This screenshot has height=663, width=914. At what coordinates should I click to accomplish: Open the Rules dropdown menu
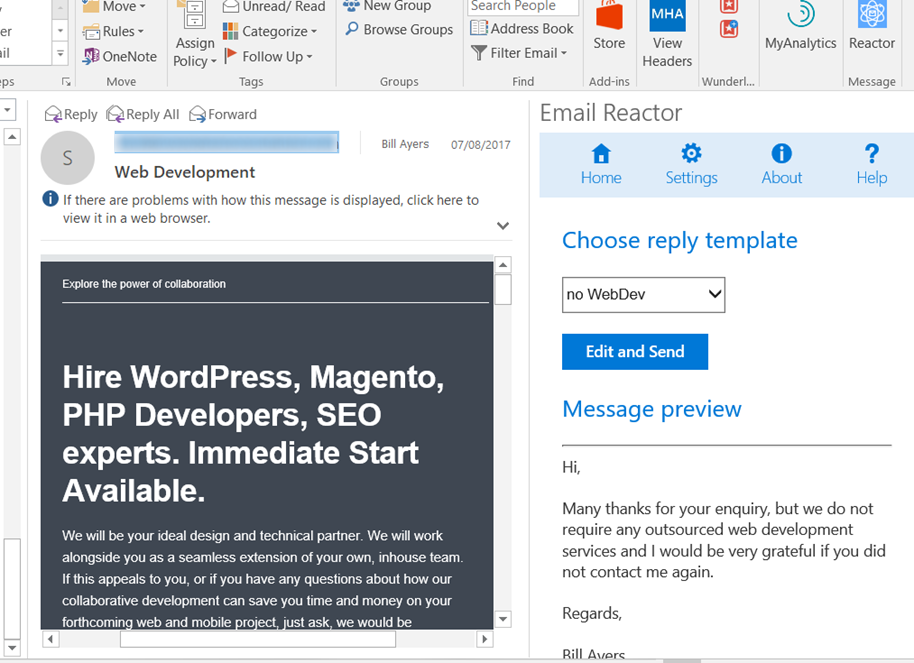click(x=114, y=31)
